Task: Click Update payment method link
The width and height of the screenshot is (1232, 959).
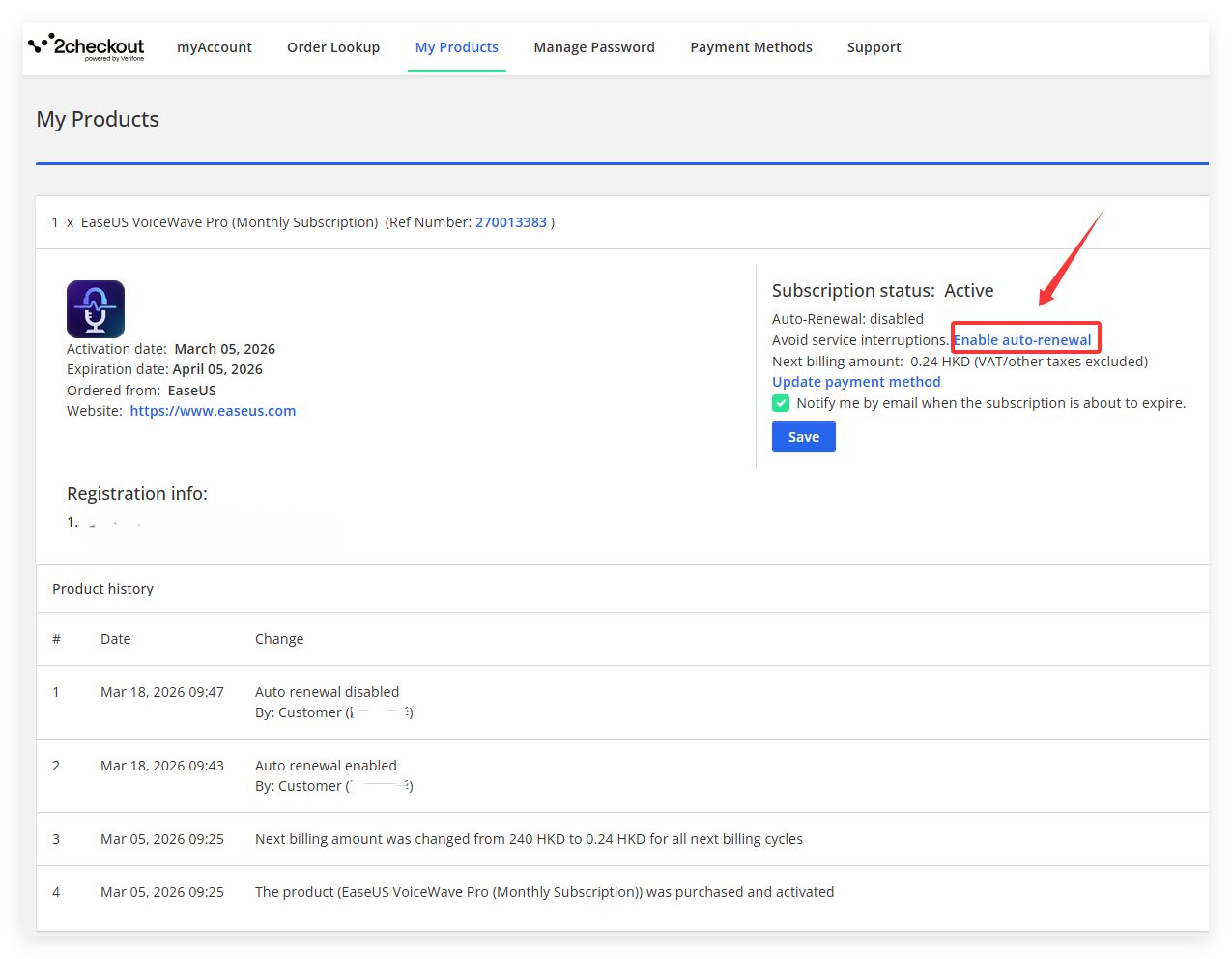Action: pos(856,382)
